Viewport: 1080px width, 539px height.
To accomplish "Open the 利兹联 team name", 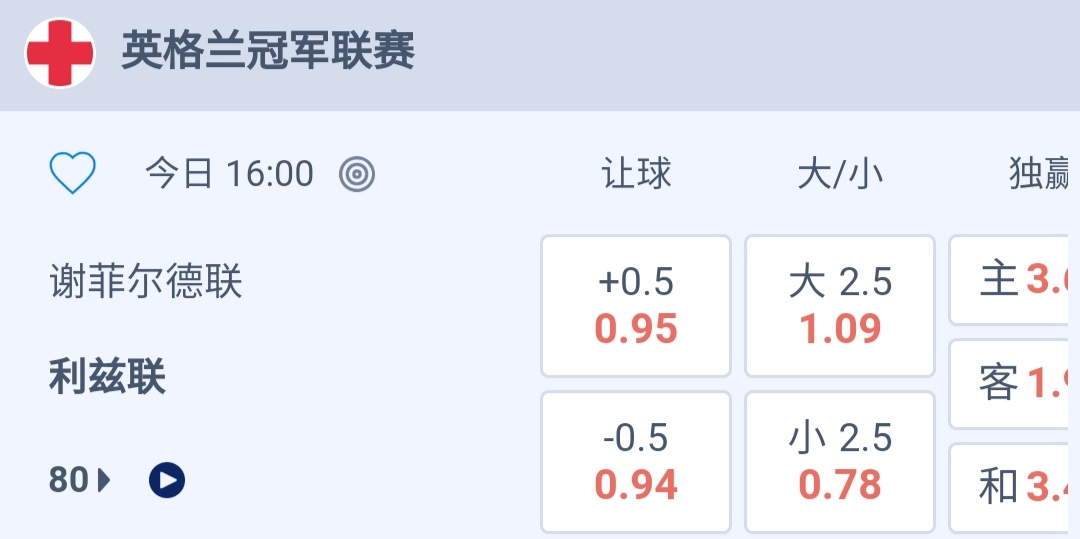I will click(108, 378).
